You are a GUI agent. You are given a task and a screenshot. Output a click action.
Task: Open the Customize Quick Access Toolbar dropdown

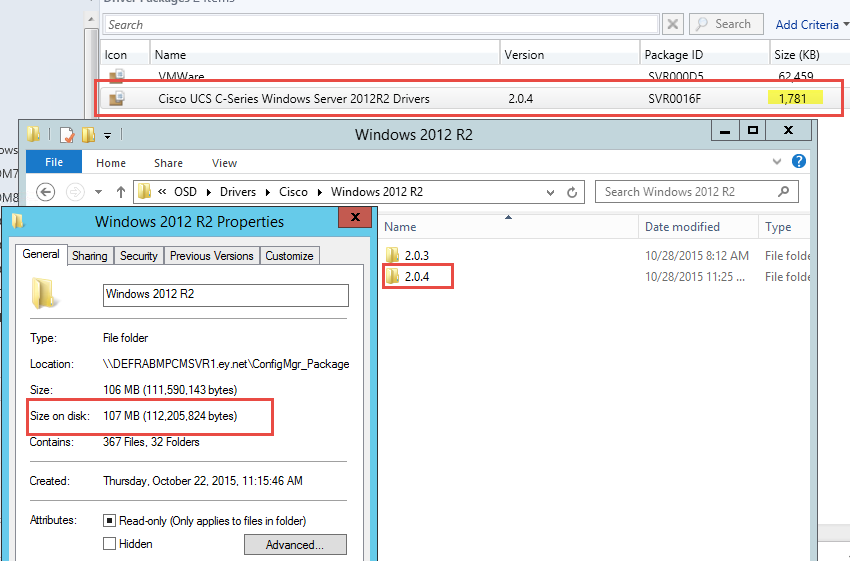(107, 136)
